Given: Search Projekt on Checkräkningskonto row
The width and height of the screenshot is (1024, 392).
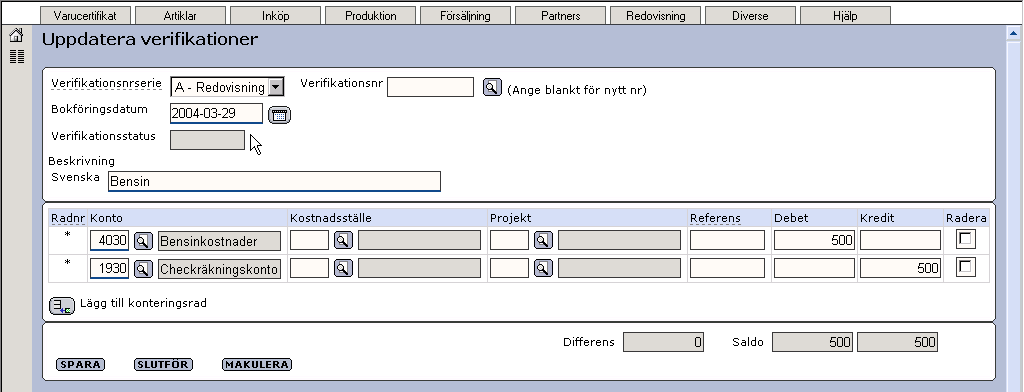Looking at the screenshot, I should click(543, 268).
